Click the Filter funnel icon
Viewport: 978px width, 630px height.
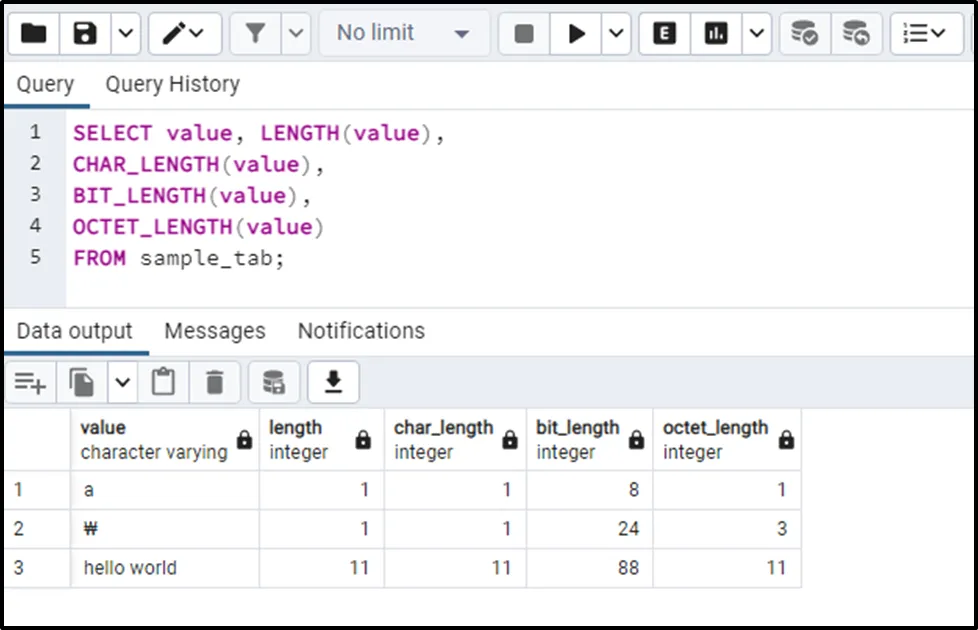[x=256, y=34]
